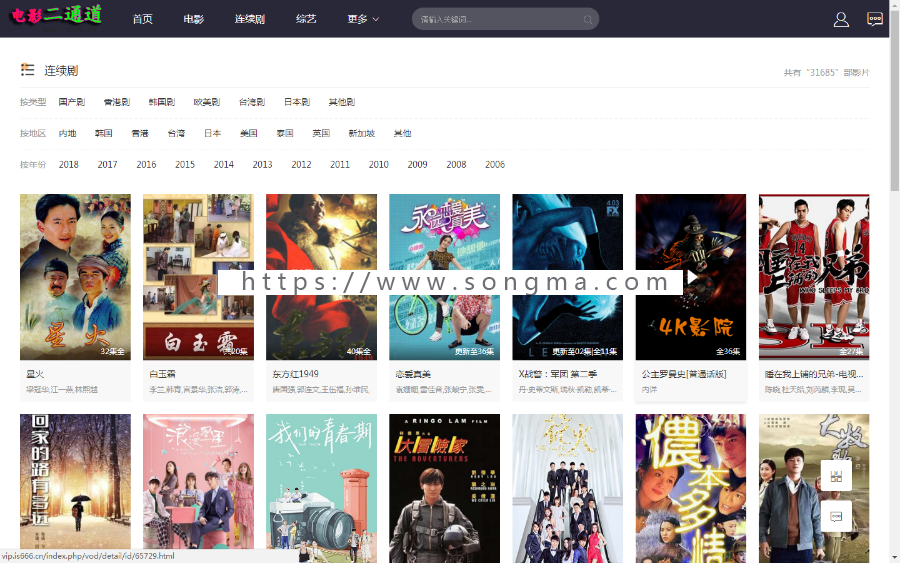This screenshot has width=900, height=563.
Task: Filter by type 日本剧
Action: [x=297, y=102]
